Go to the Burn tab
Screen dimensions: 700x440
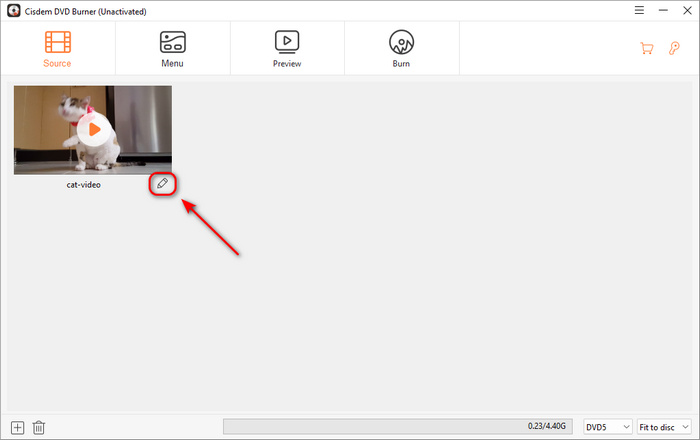(x=401, y=49)
